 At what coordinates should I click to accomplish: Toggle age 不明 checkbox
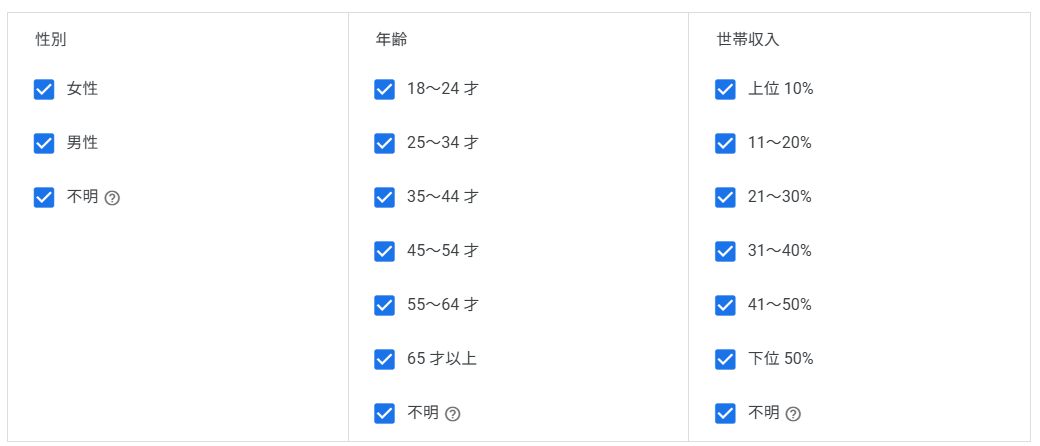[385, 414]
